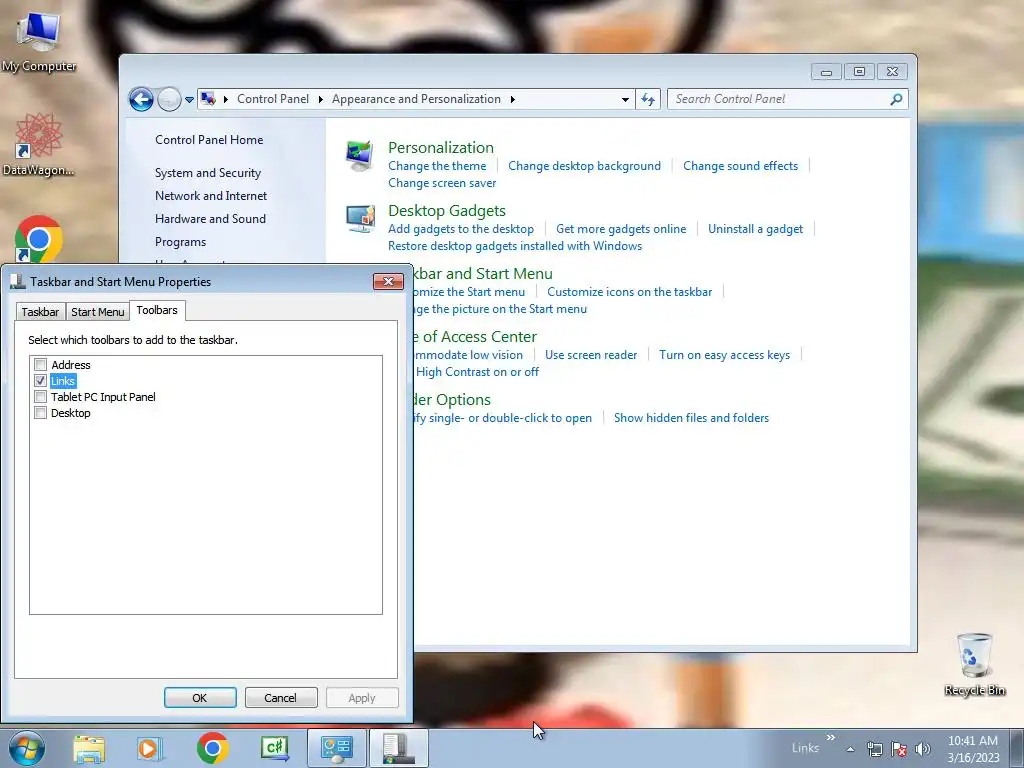
Task: Open Chrome from the taskbar
Action: pos(212,748)
